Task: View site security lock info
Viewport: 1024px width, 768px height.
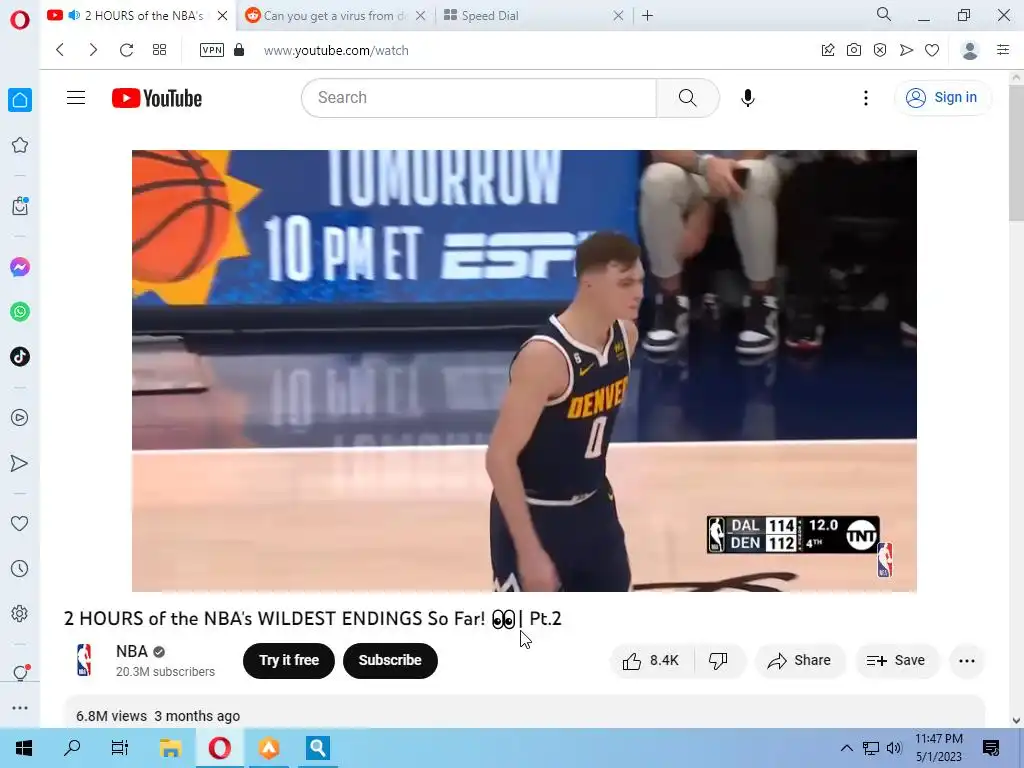Action: pos(239,50)
